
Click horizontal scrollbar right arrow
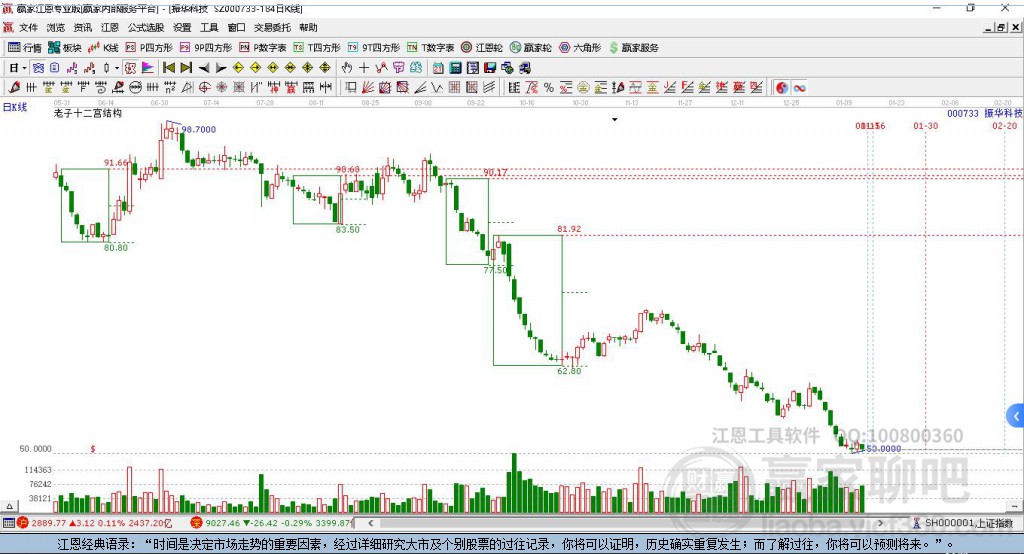point(880,523)
